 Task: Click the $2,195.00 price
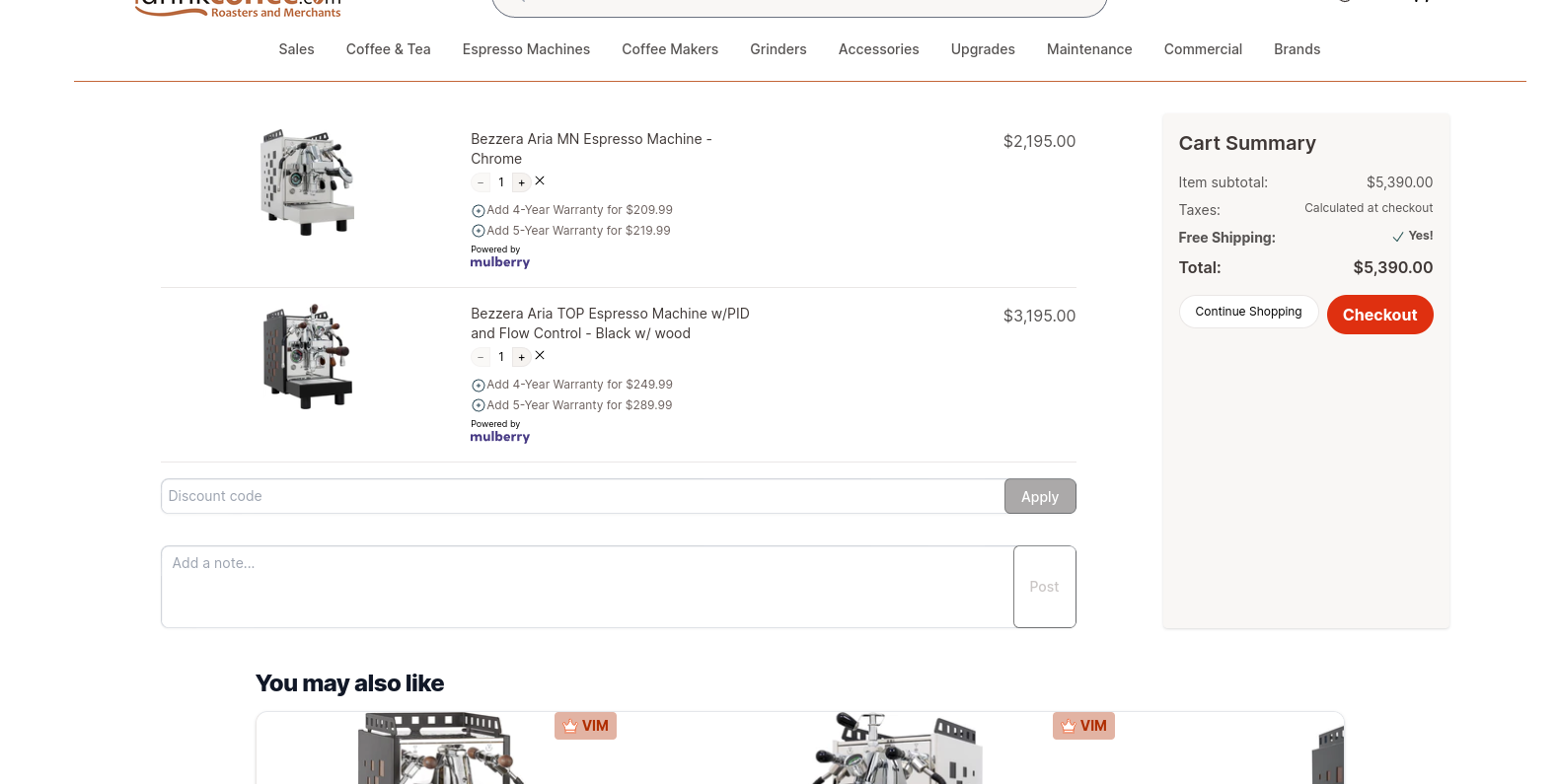tap(1039, 141)
